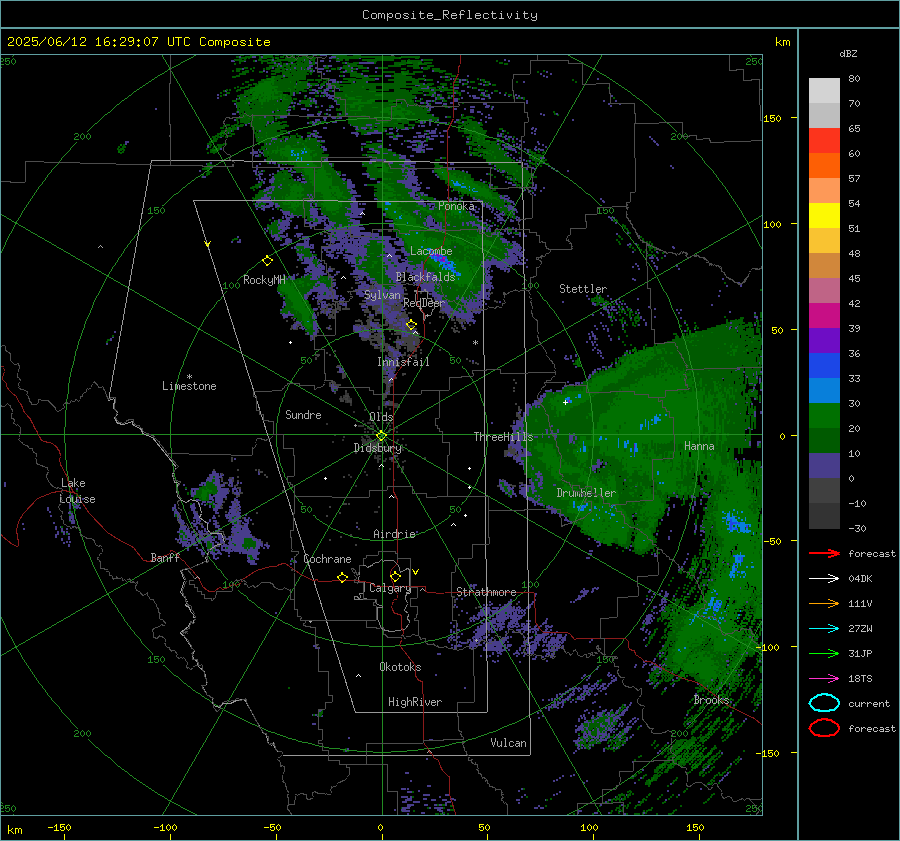Select the white 70-80 dBZ color swatch
The height and width of the screenshot is (841, 900).
point(824,91)
